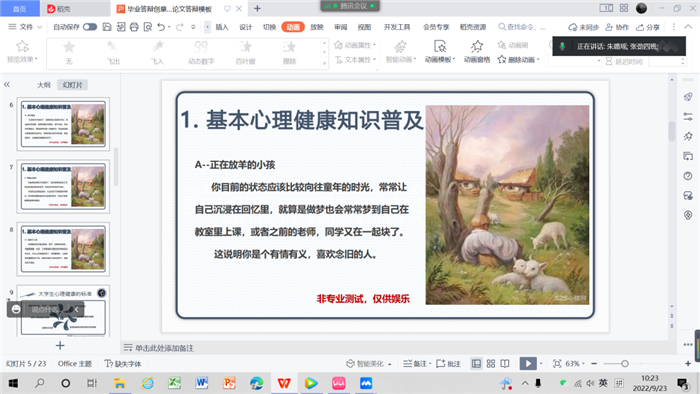Click the 查找命令 search field
This screenshot has height=394, width=700.
pyautogui.click(x=522, y=27)
